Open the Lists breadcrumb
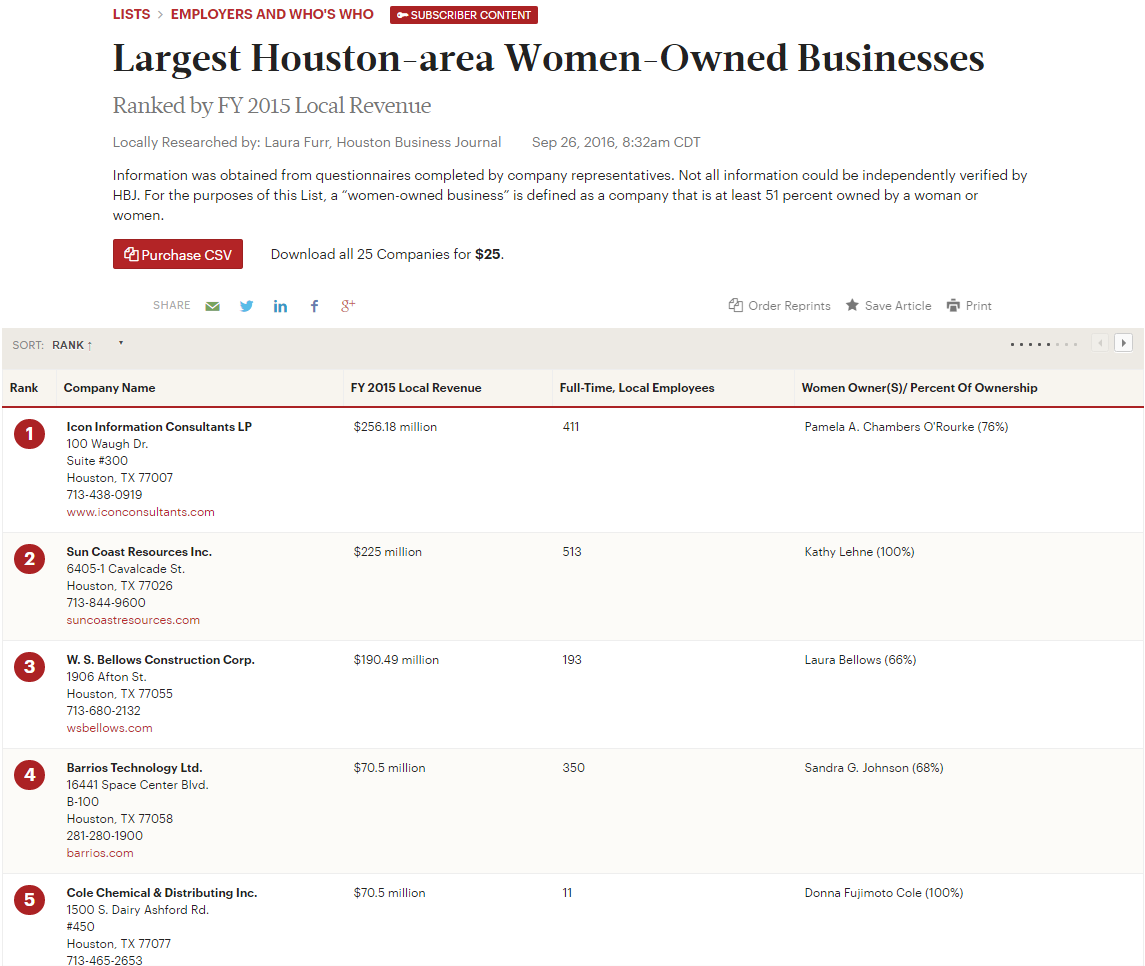This screenshot has height=966, width=1145. [131, 14]
